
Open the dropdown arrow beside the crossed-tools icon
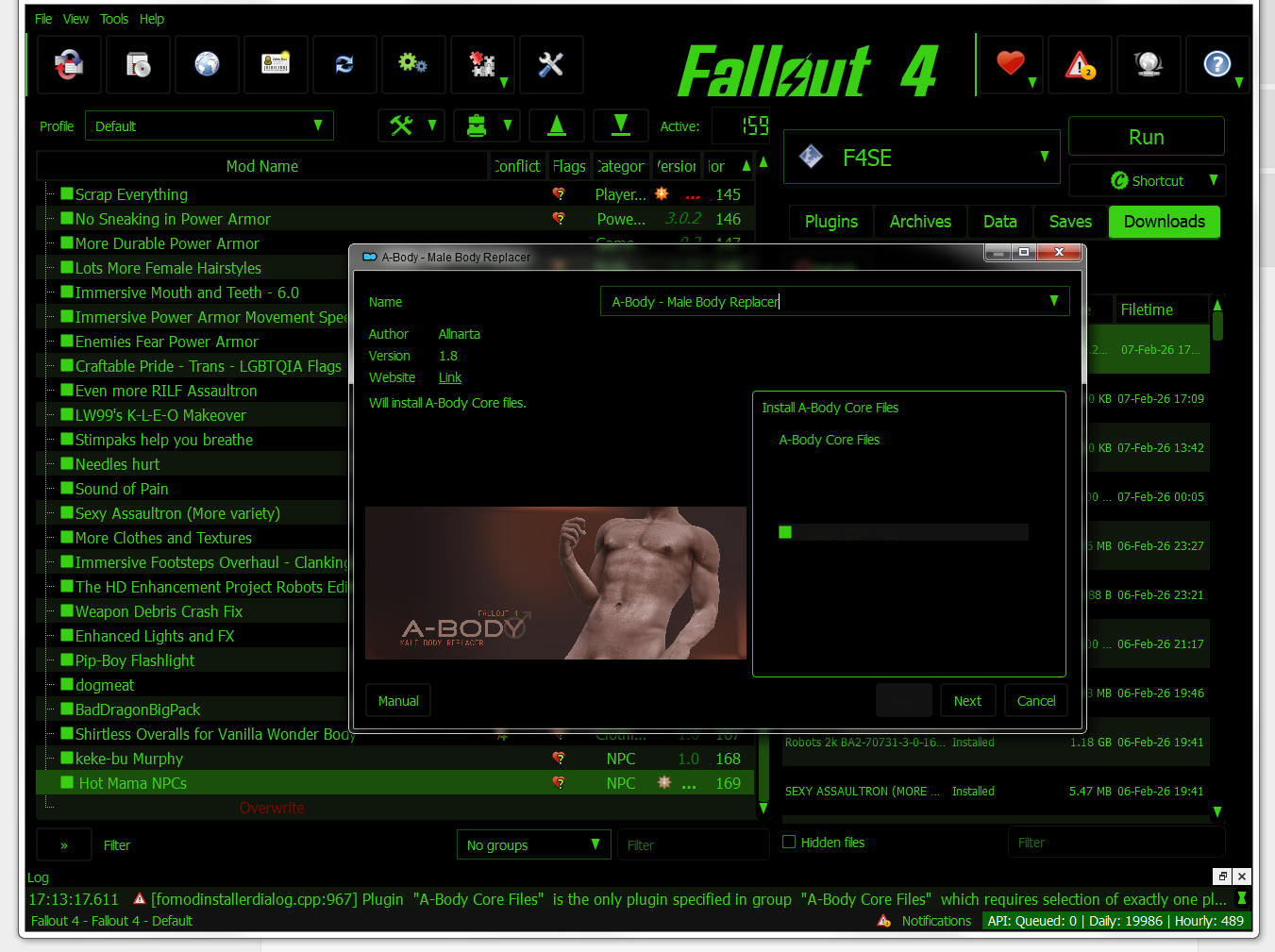433,125
